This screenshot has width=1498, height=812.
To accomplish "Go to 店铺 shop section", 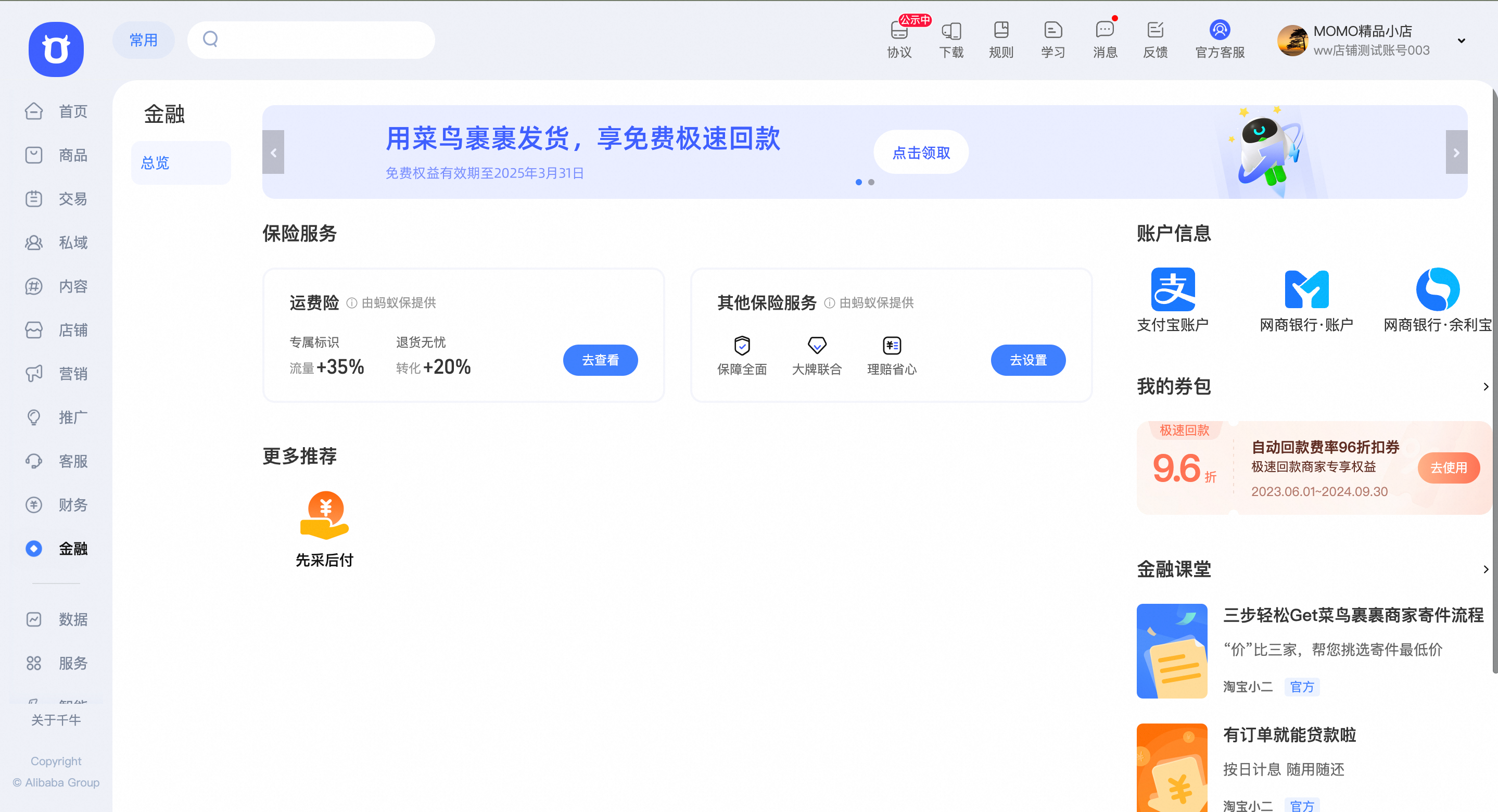I will 56,330.
